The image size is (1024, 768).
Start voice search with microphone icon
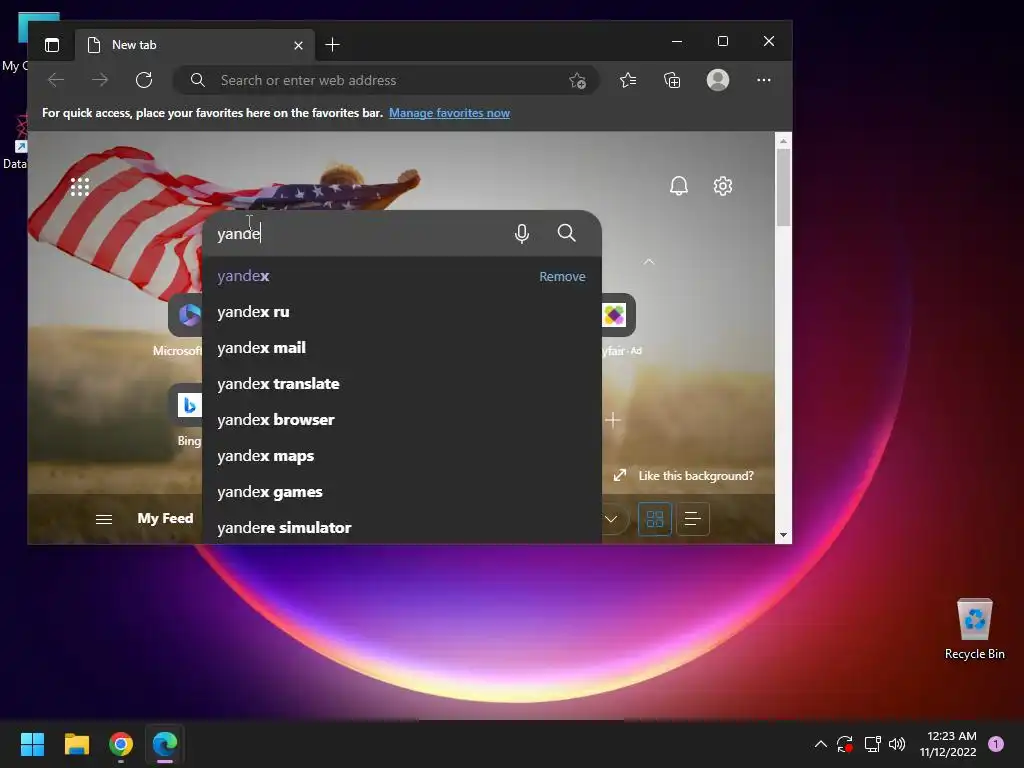tap(522, 233)
